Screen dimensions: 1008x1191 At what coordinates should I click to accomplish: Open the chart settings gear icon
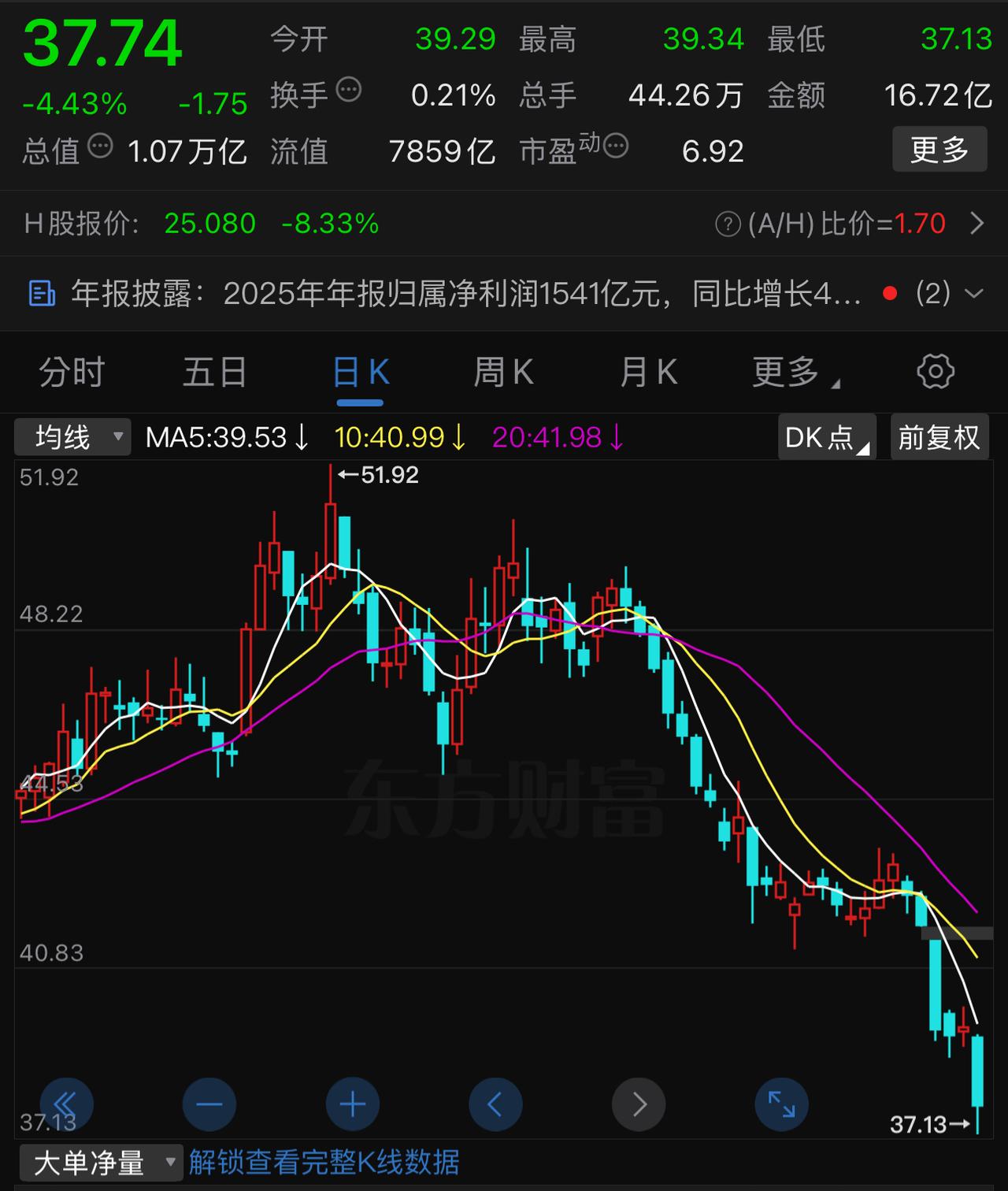(934, 371)
